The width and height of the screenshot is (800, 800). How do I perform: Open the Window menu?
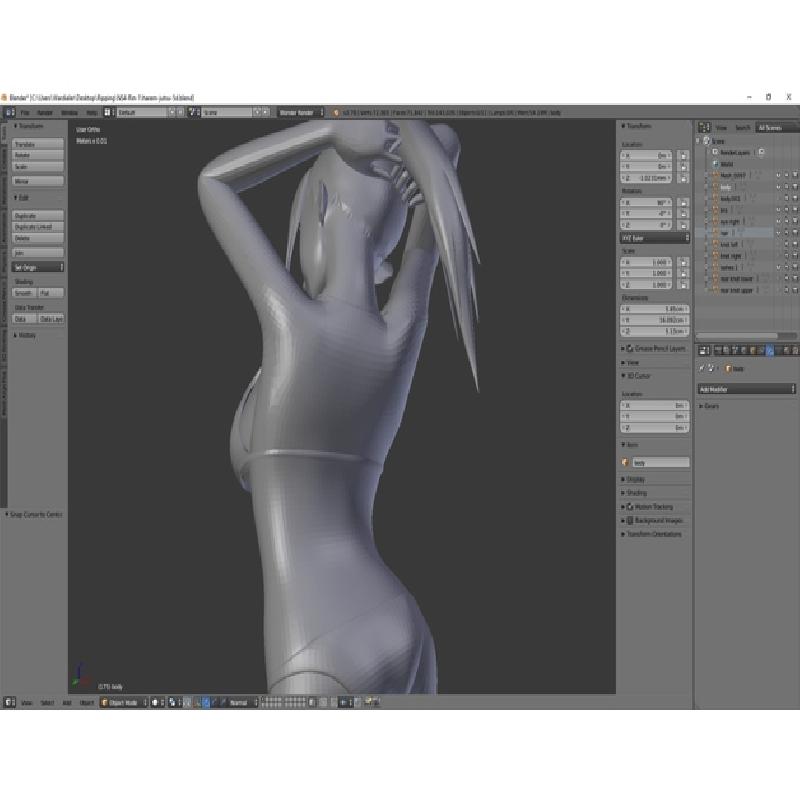click(x=69, y=113)
